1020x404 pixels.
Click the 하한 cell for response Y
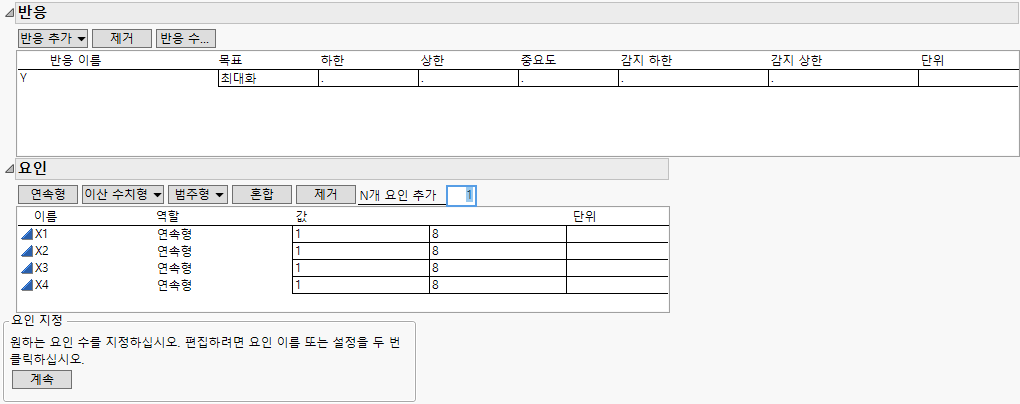tap(368, 78)
